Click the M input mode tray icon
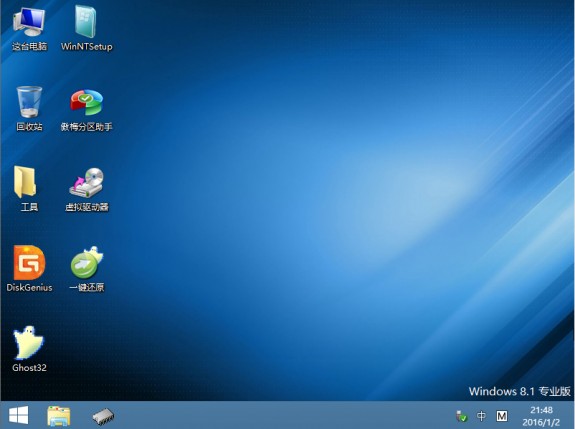 tap(502, 416)
